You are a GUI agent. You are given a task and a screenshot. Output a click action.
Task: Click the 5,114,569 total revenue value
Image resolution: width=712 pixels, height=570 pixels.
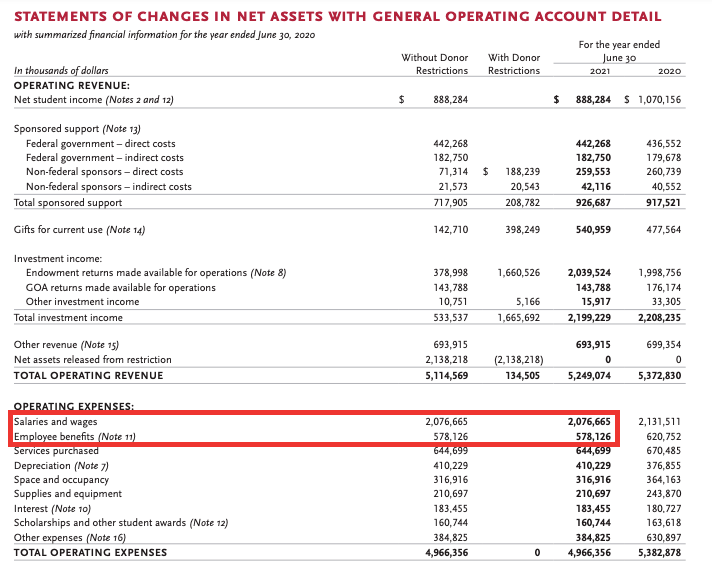point(447,376)
